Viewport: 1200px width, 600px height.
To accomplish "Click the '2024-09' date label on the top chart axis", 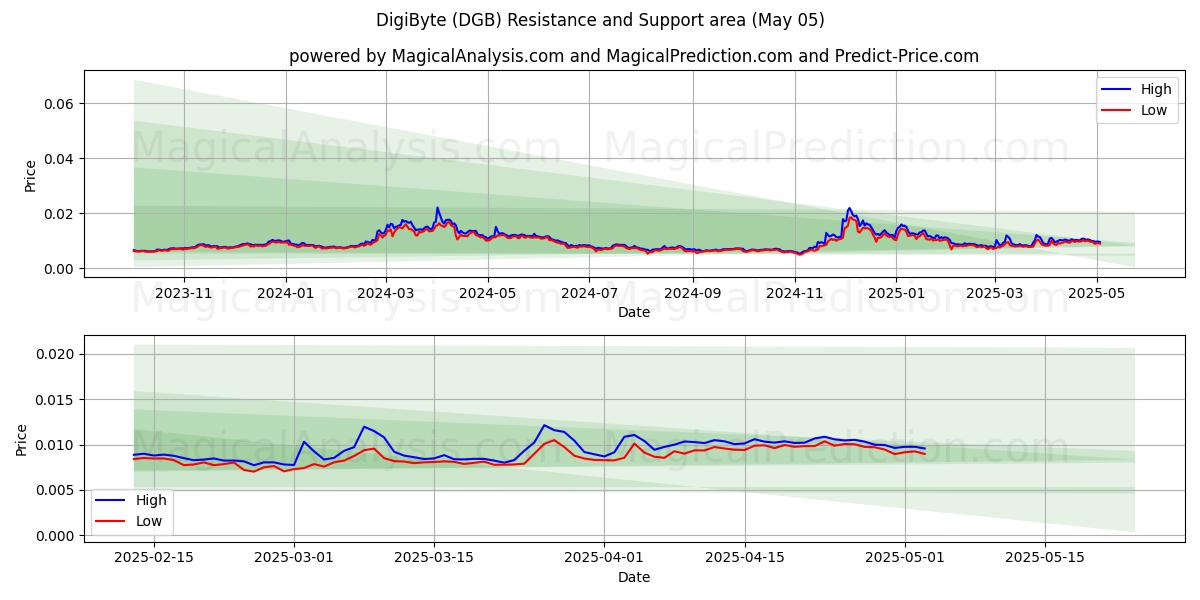I will click(x=693, y=293).
